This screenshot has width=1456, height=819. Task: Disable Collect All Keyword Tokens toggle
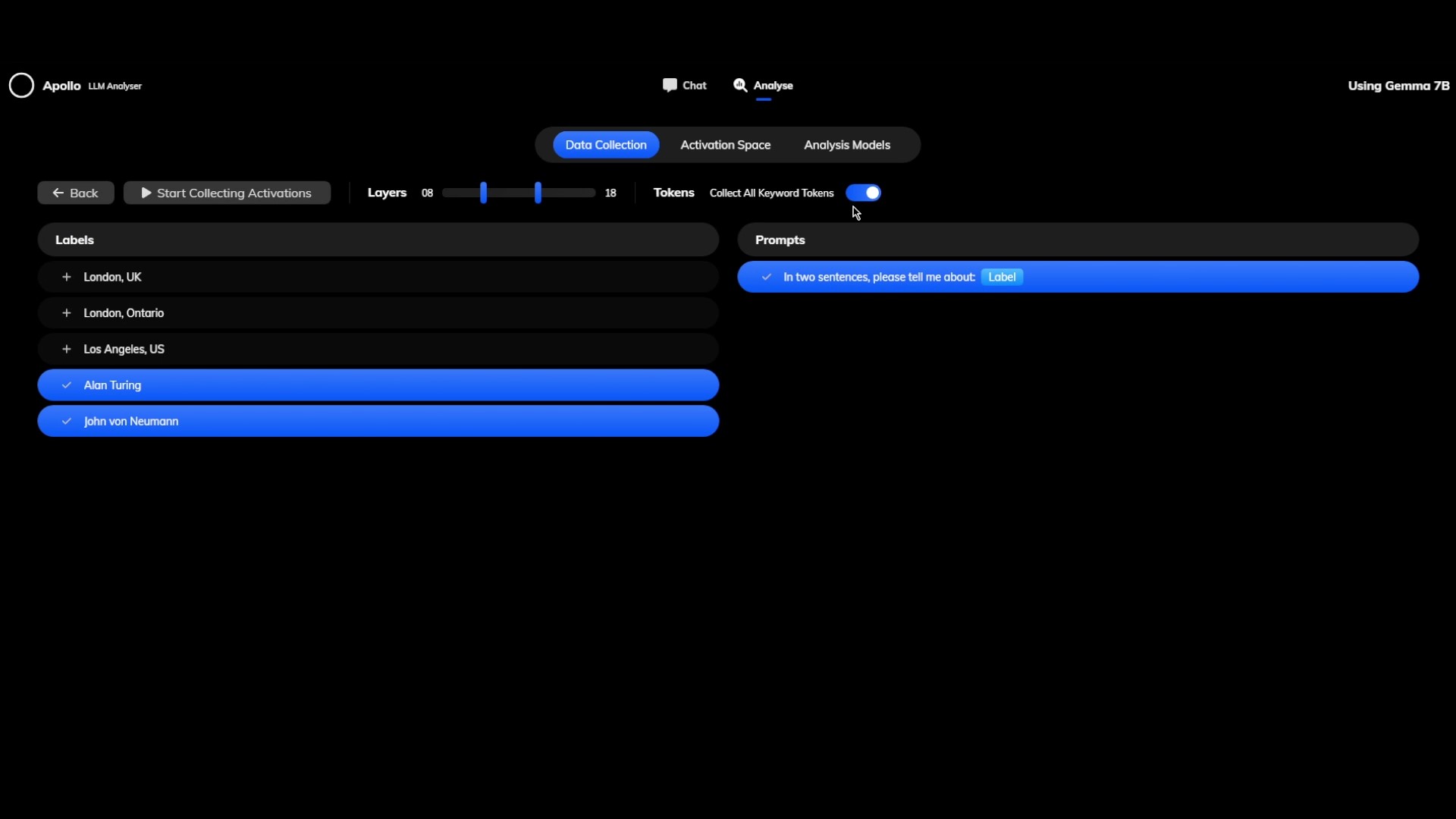[x=863, y=193]
